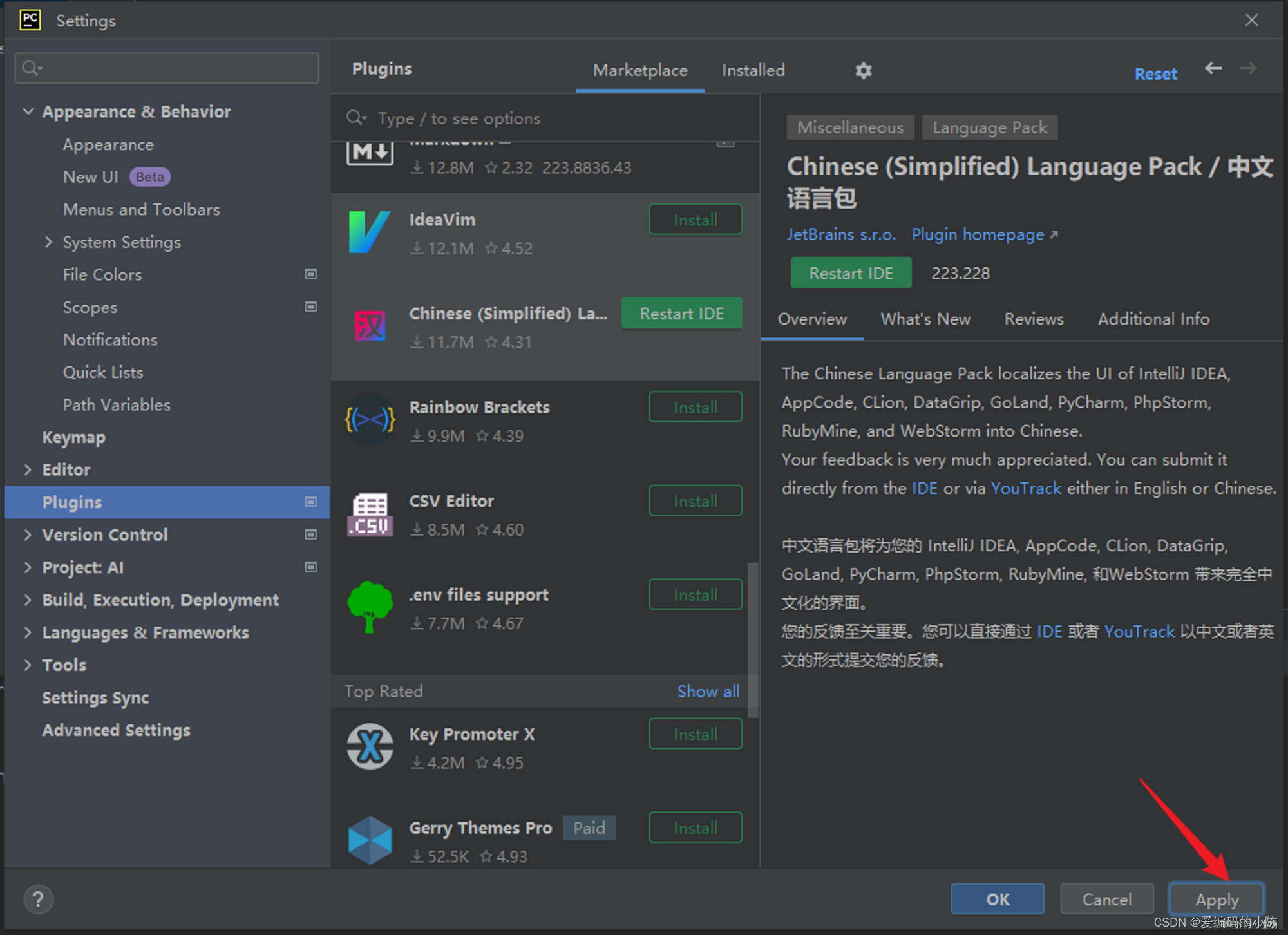
Task: Click project-level marker icon next to Version Control
Action: (310, 534)
